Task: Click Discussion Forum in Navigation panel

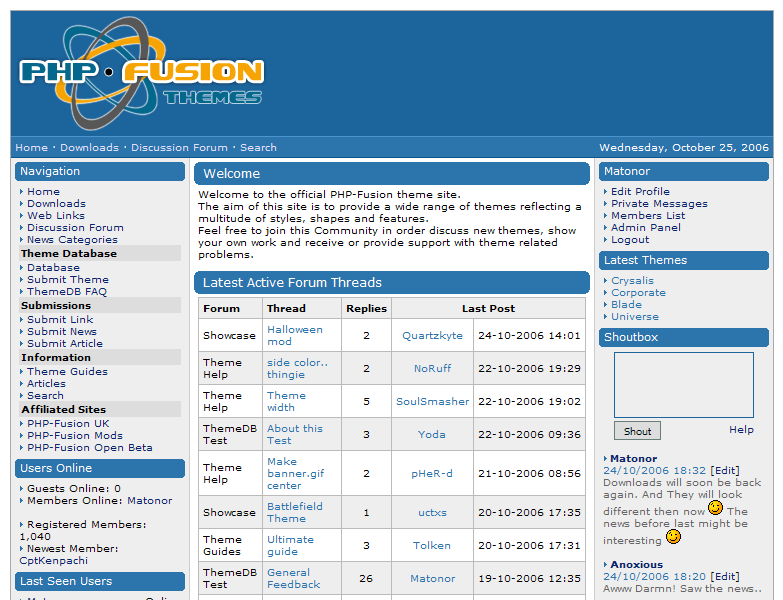Action: [75, 228]
